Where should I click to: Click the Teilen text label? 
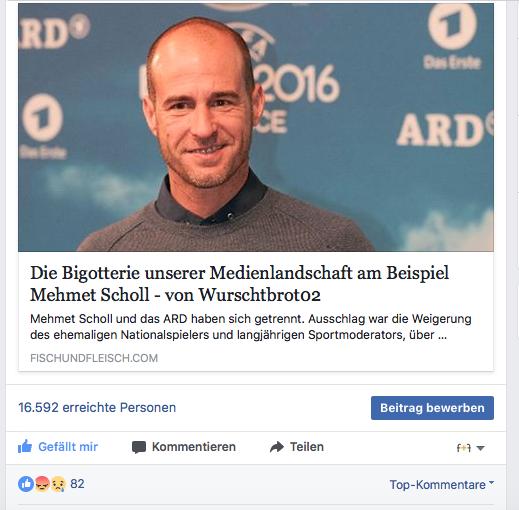(307, 447)
